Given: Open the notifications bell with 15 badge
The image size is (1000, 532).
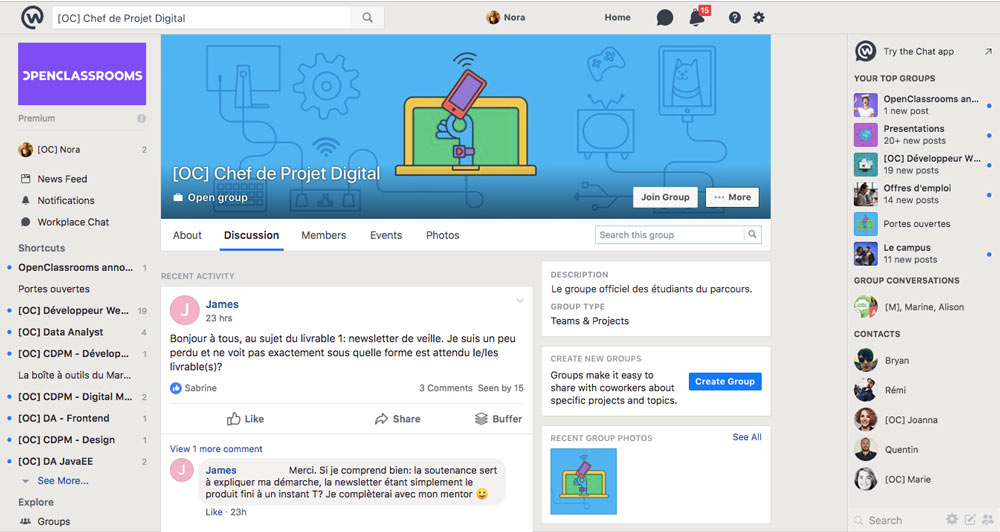Looking at the screenshot, I should (x=697, y=17).
